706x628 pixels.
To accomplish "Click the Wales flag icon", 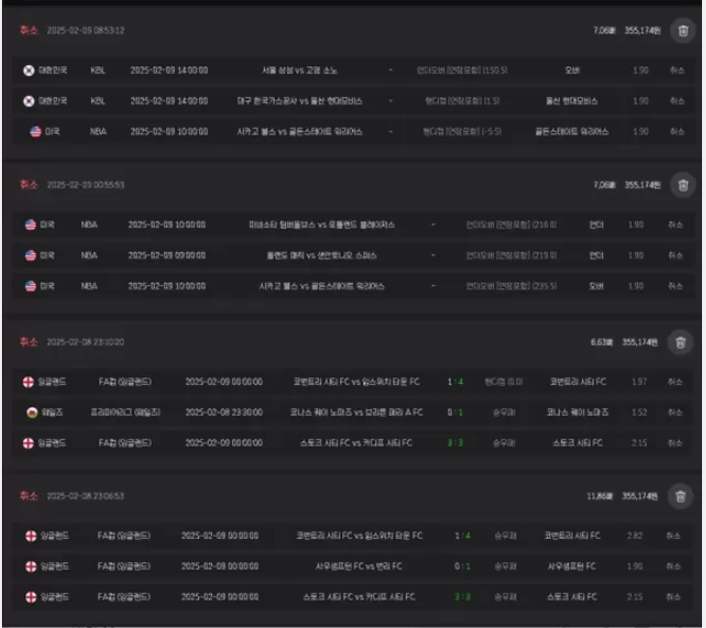I will pos(32,412).
